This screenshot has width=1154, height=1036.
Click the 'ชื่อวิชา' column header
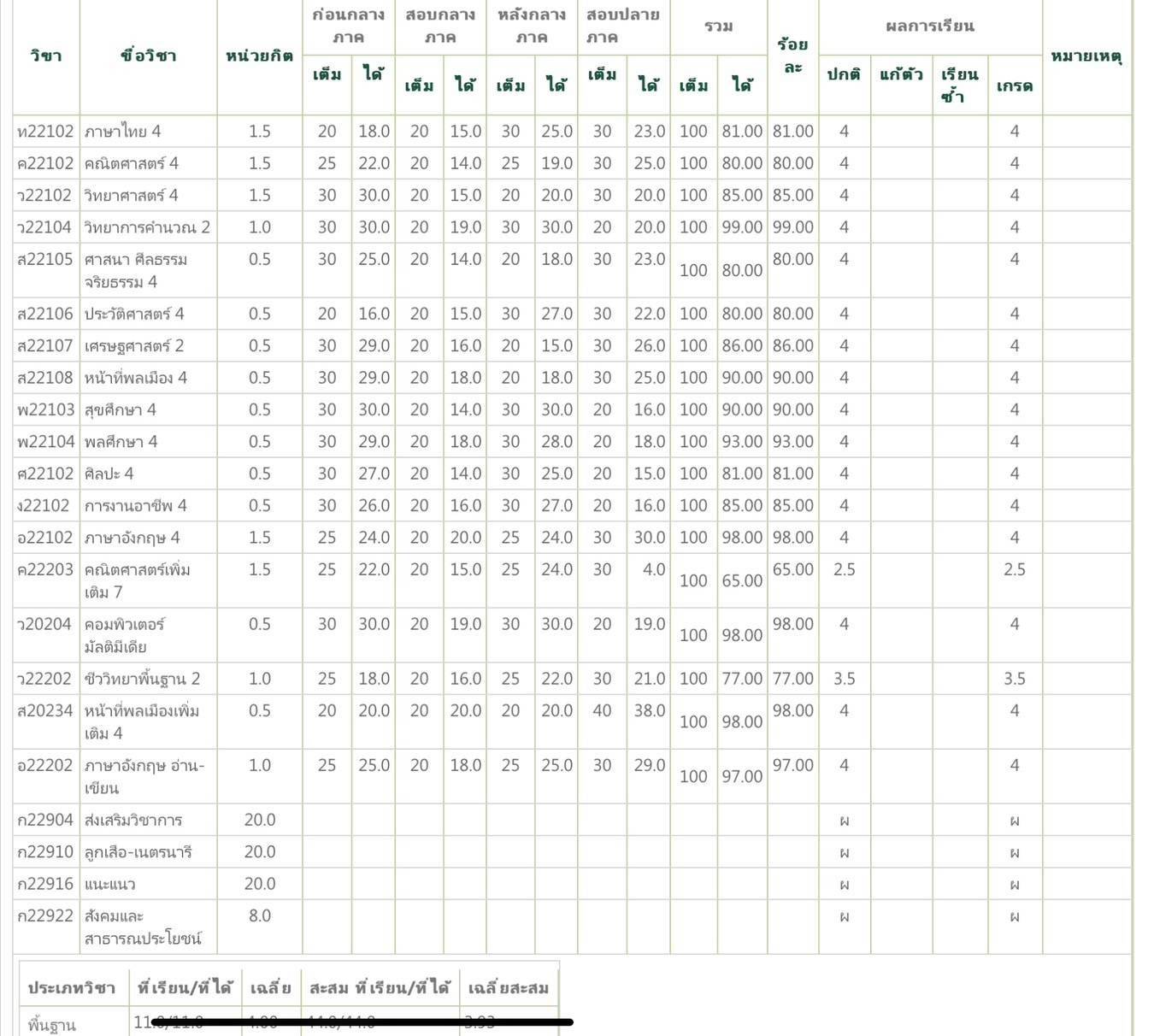(149, 56)
